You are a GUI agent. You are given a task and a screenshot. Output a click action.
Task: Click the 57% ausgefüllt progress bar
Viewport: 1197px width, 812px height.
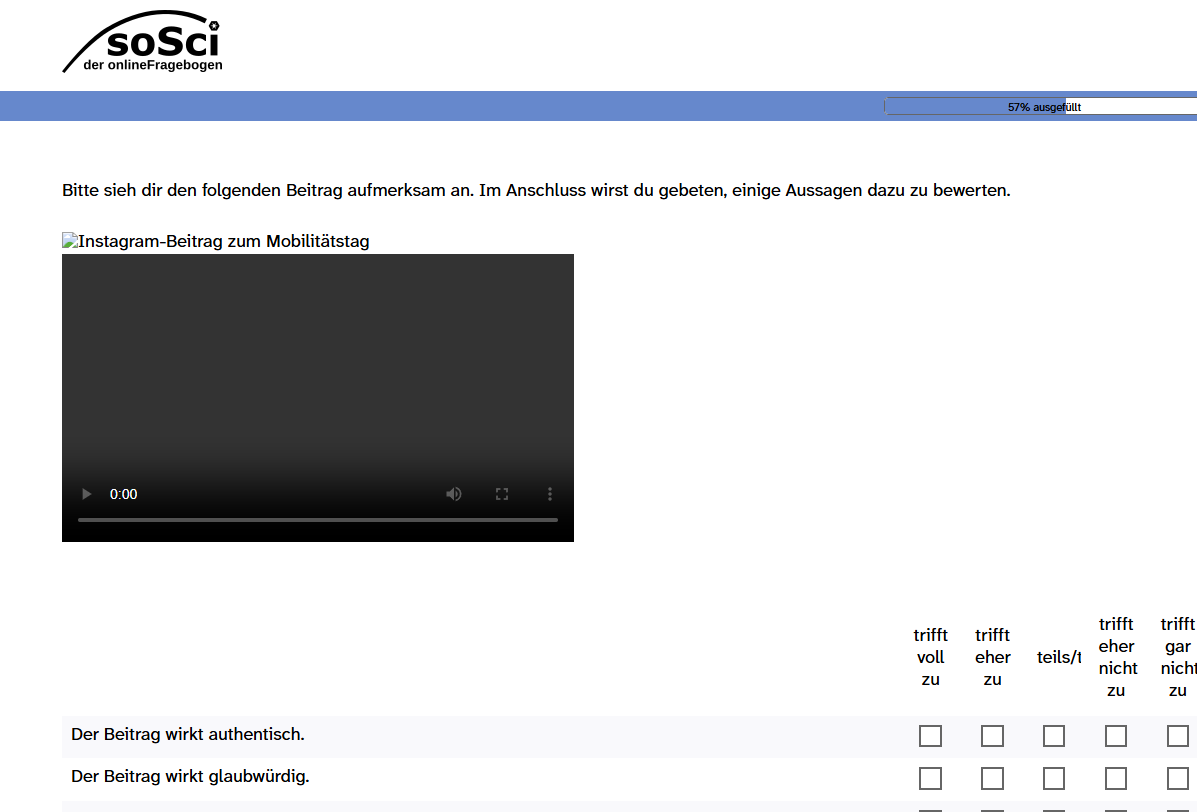coord(1040,106)
